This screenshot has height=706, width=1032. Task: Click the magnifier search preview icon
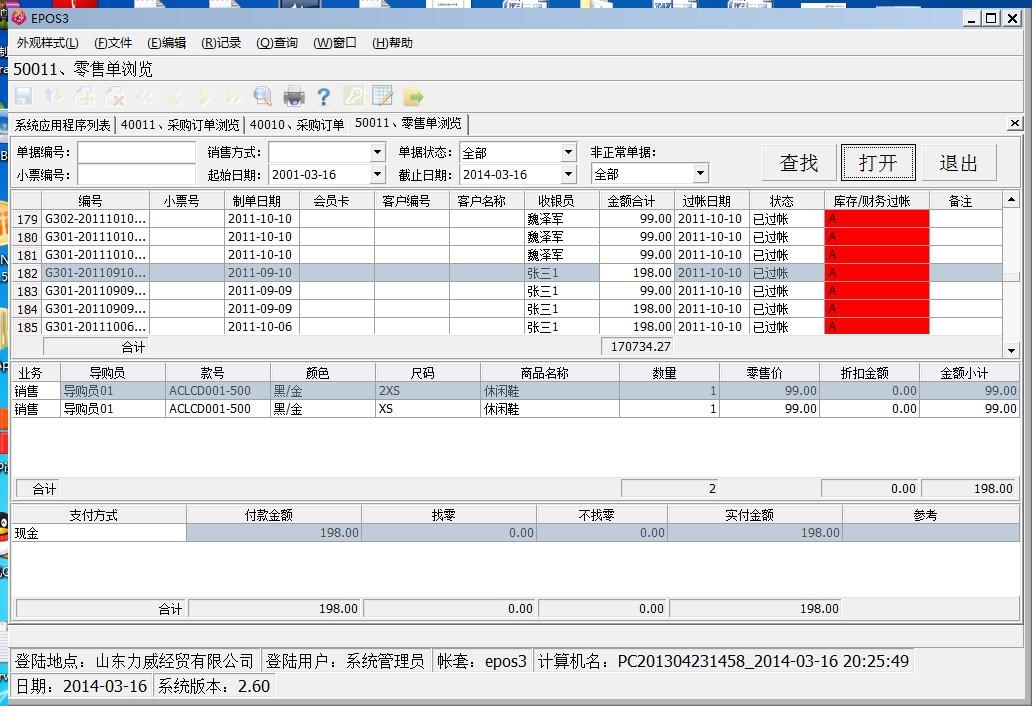(263, 96)
